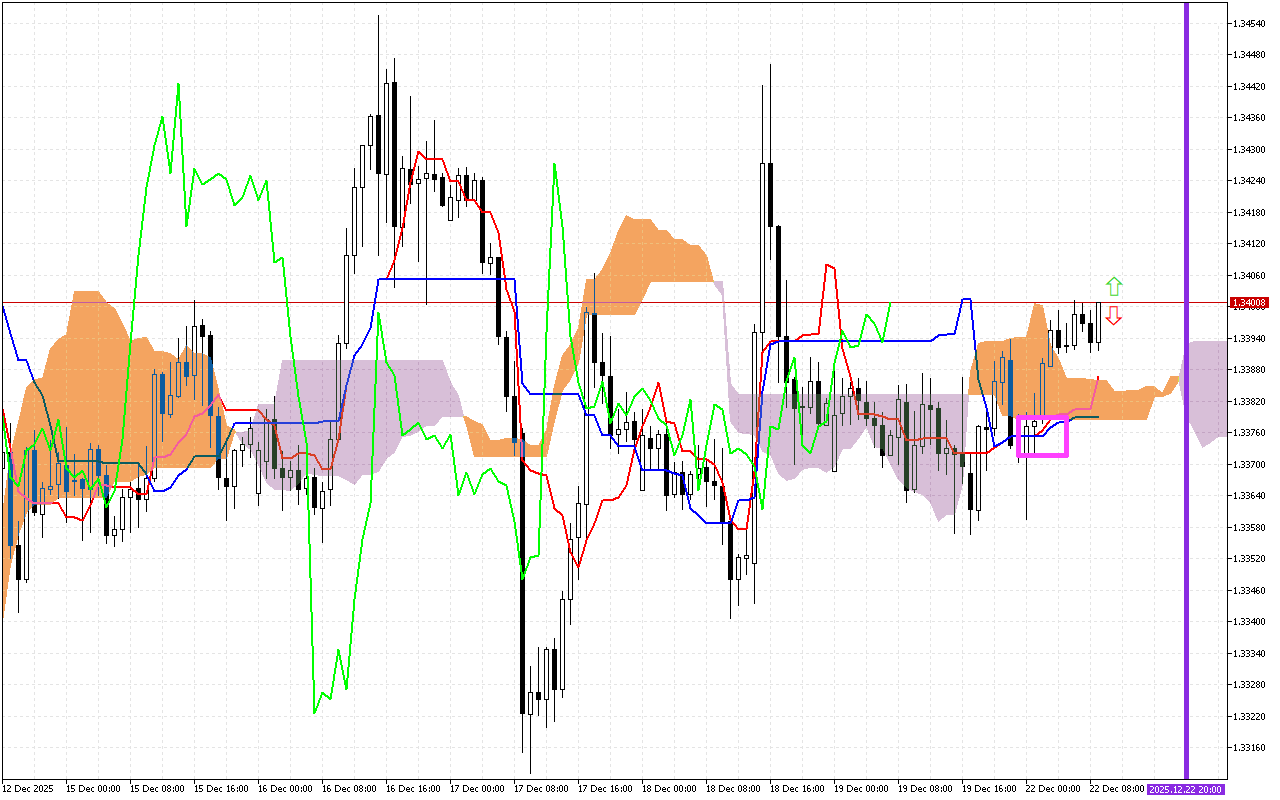Viewport: 1280px width, 800px height.
Task: Click the 17 Dec 08:00 axis label
Action: [x=541, y=788]
